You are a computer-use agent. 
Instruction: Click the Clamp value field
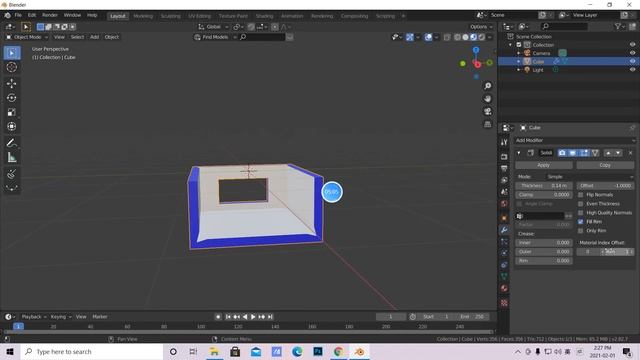coord(544,195)
